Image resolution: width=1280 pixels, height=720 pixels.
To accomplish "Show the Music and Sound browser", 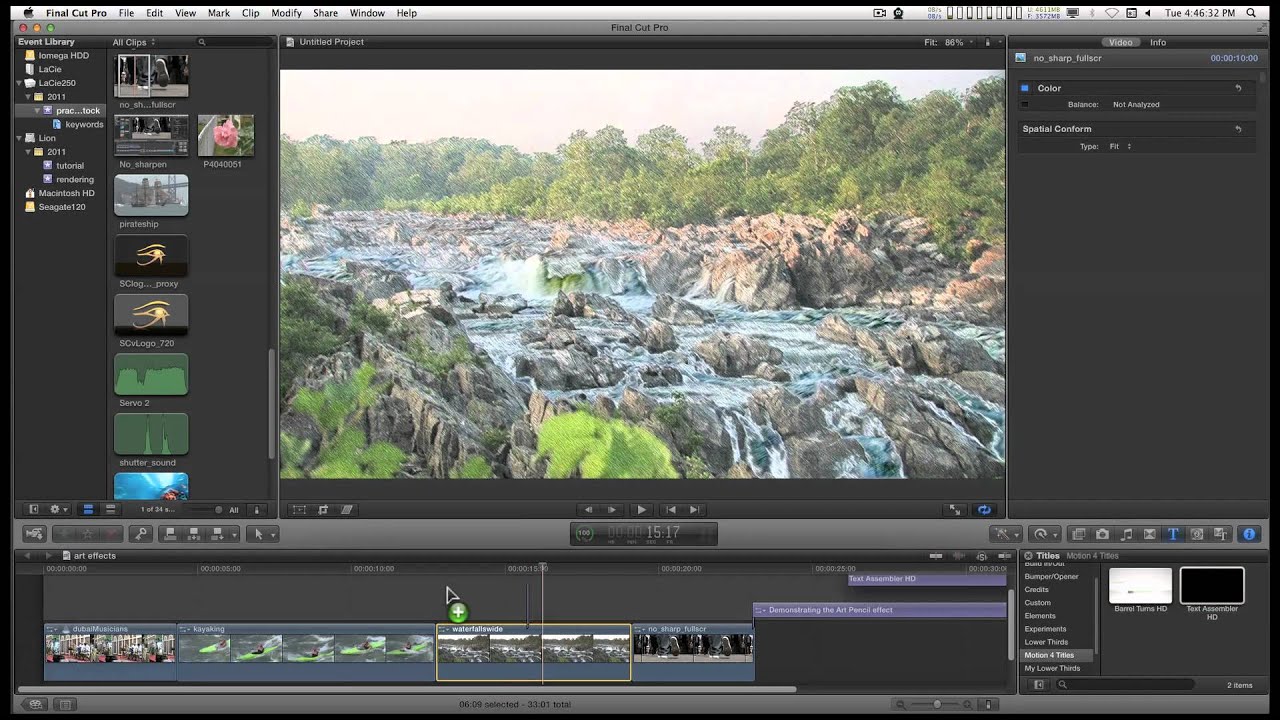I will 1126,534.
